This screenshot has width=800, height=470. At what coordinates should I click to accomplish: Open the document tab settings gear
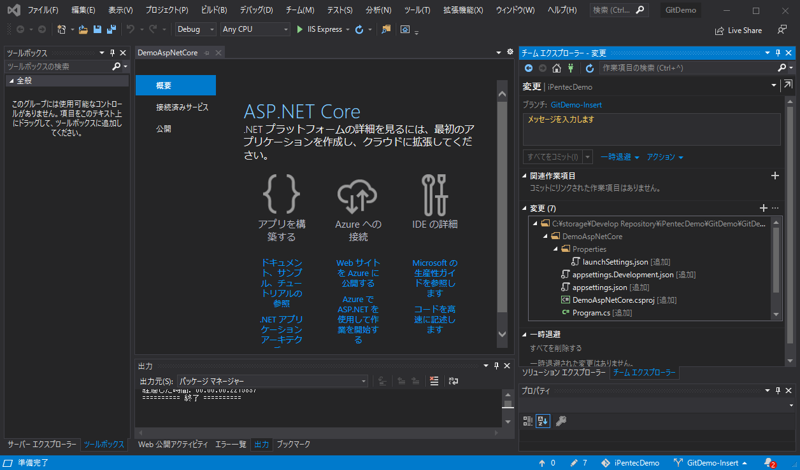[510, 52]
